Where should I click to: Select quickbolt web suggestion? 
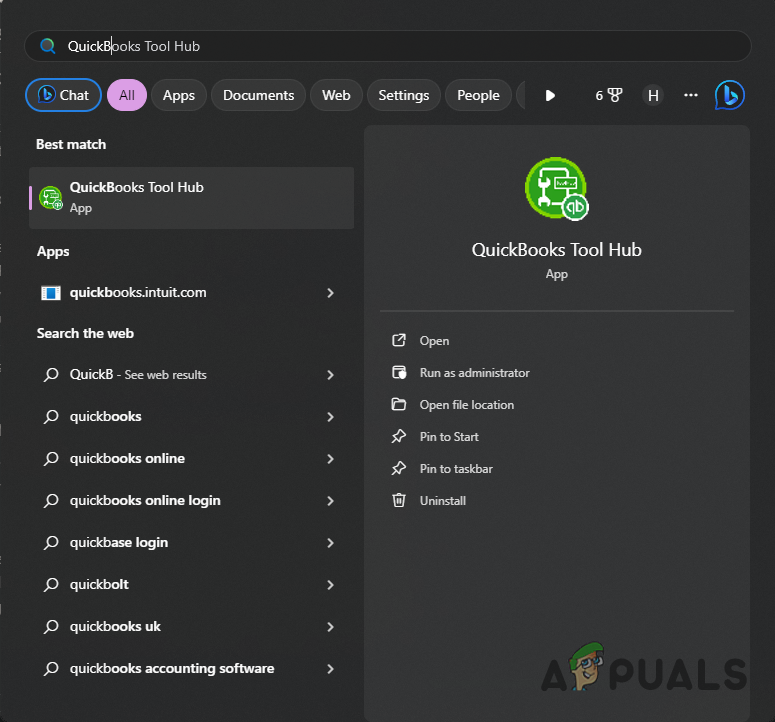191,585
